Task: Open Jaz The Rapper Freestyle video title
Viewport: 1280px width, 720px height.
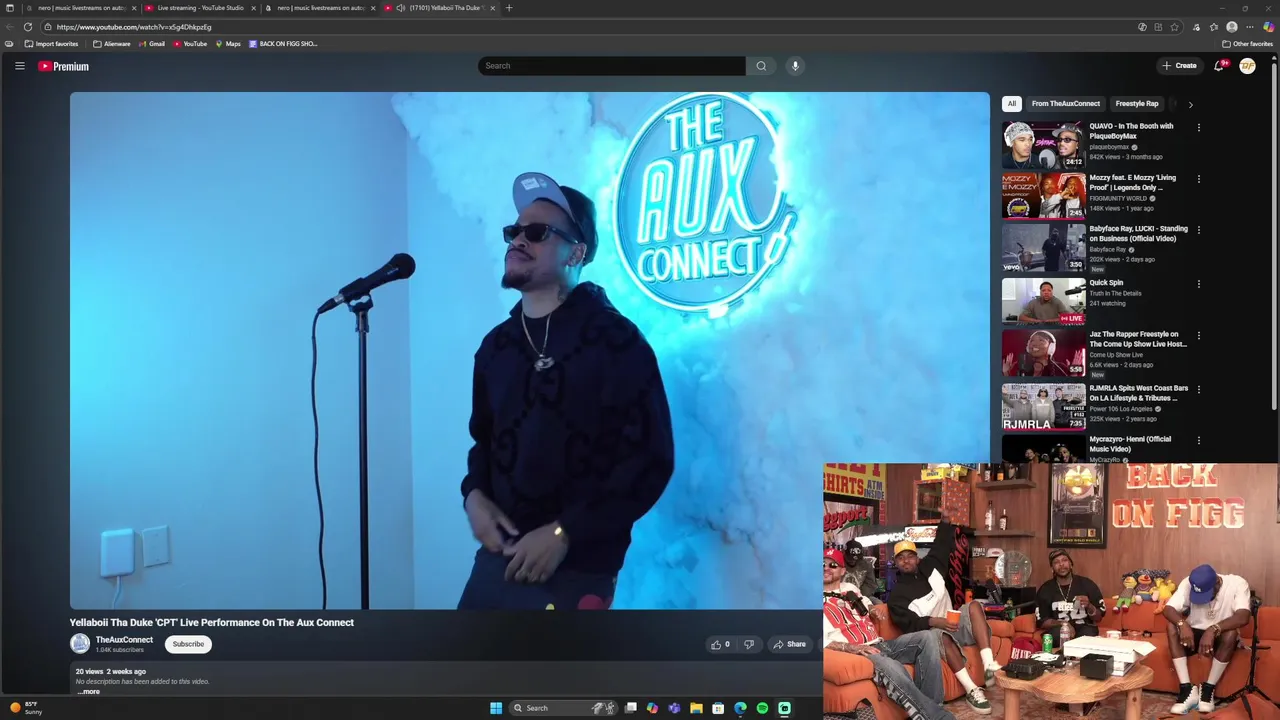Action: click(x=1138, y=339)
